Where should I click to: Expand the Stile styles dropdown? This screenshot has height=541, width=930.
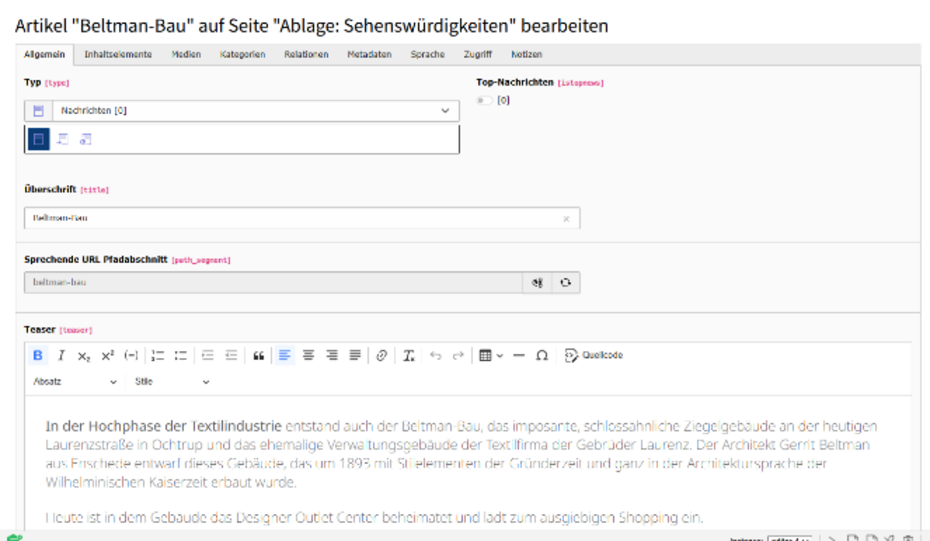(172, 382)
